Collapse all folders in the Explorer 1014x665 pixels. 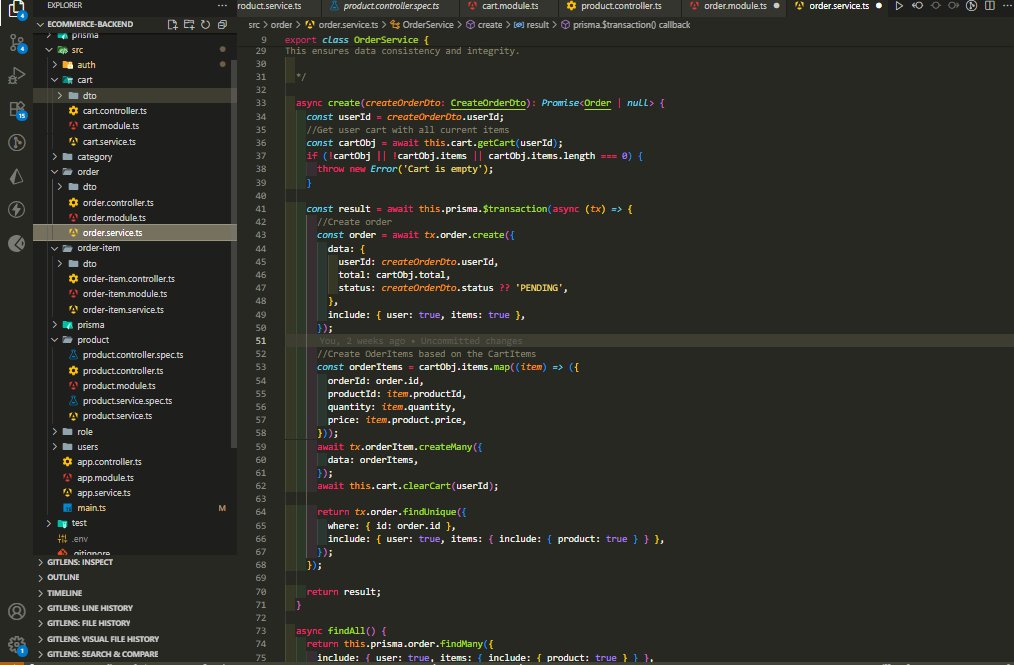point(222,24)
